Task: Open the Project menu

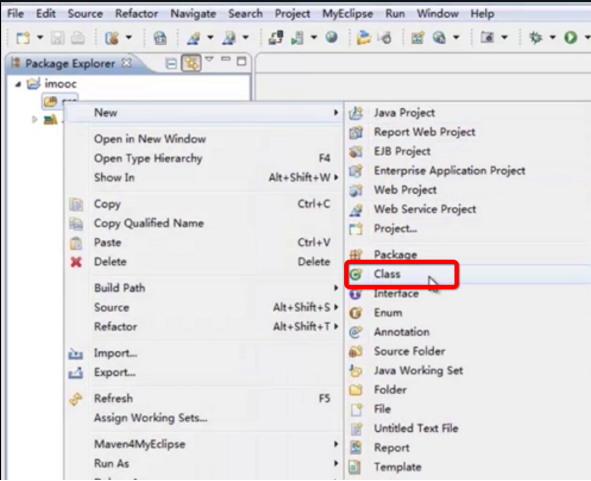Action: (292, 14)
